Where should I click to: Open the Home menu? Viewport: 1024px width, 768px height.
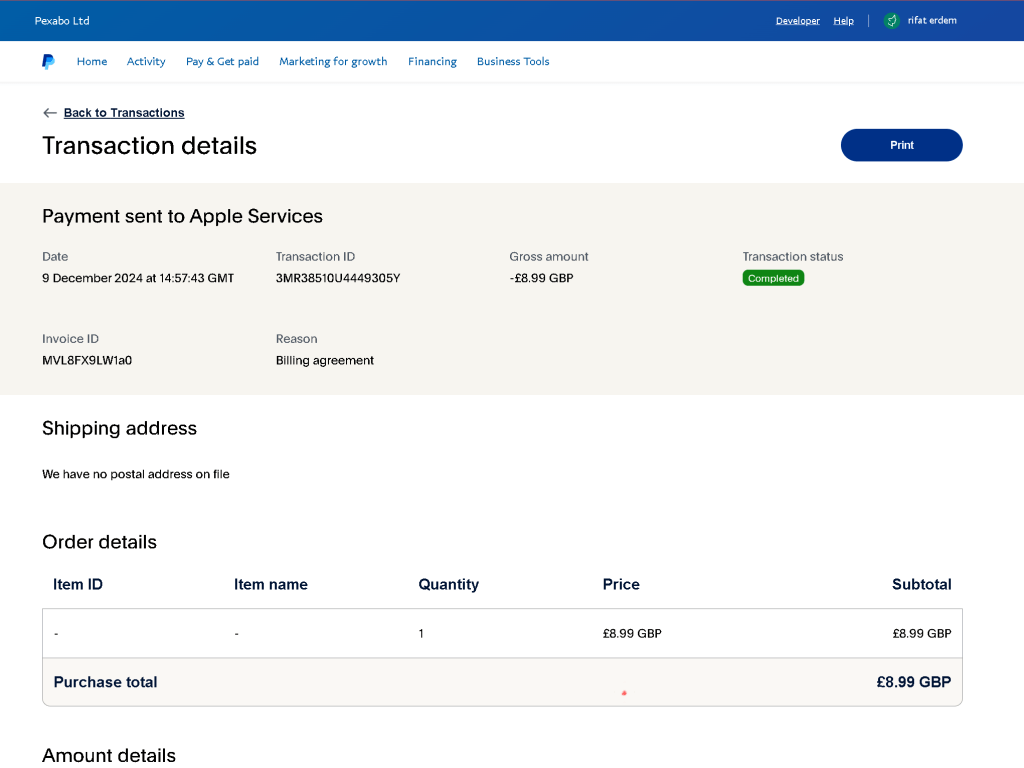click(x=92, y=61)
